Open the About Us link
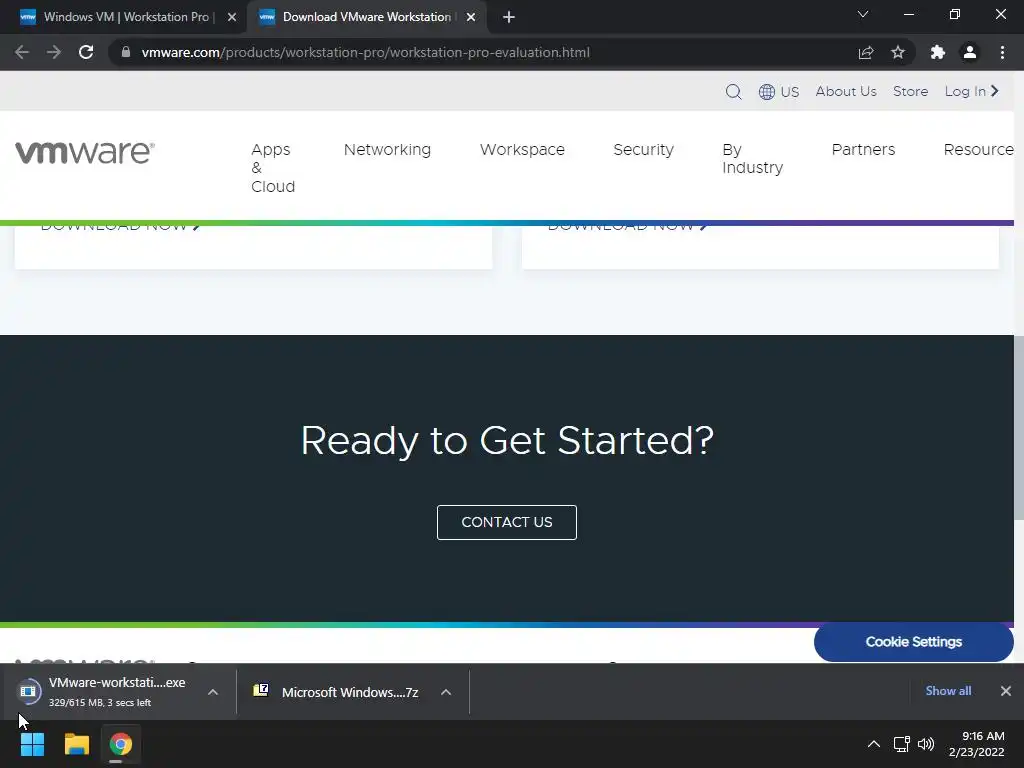 pyautogui.click(x=846, y=91)
